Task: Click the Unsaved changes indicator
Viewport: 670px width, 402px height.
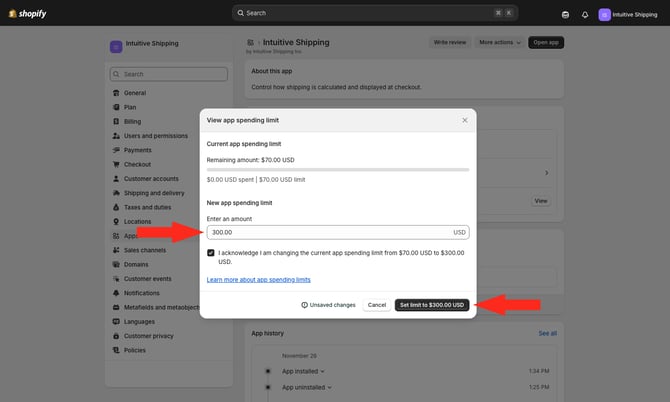Action: (x=328, y=305)
